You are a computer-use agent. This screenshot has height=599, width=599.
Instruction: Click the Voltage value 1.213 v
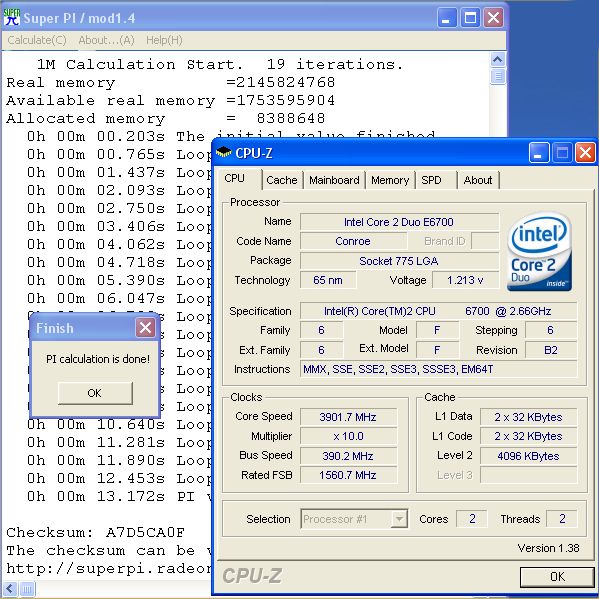point(465,280)
